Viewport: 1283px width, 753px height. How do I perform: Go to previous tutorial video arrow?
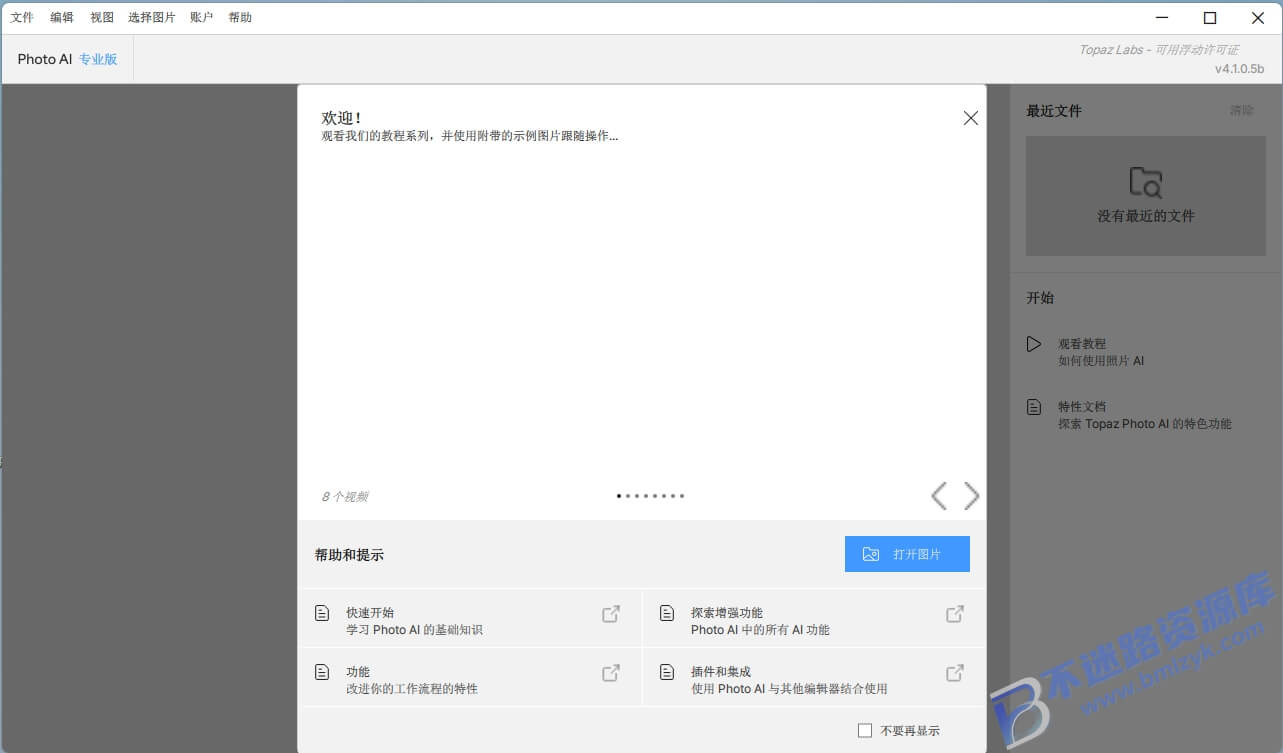click(938, 496)
